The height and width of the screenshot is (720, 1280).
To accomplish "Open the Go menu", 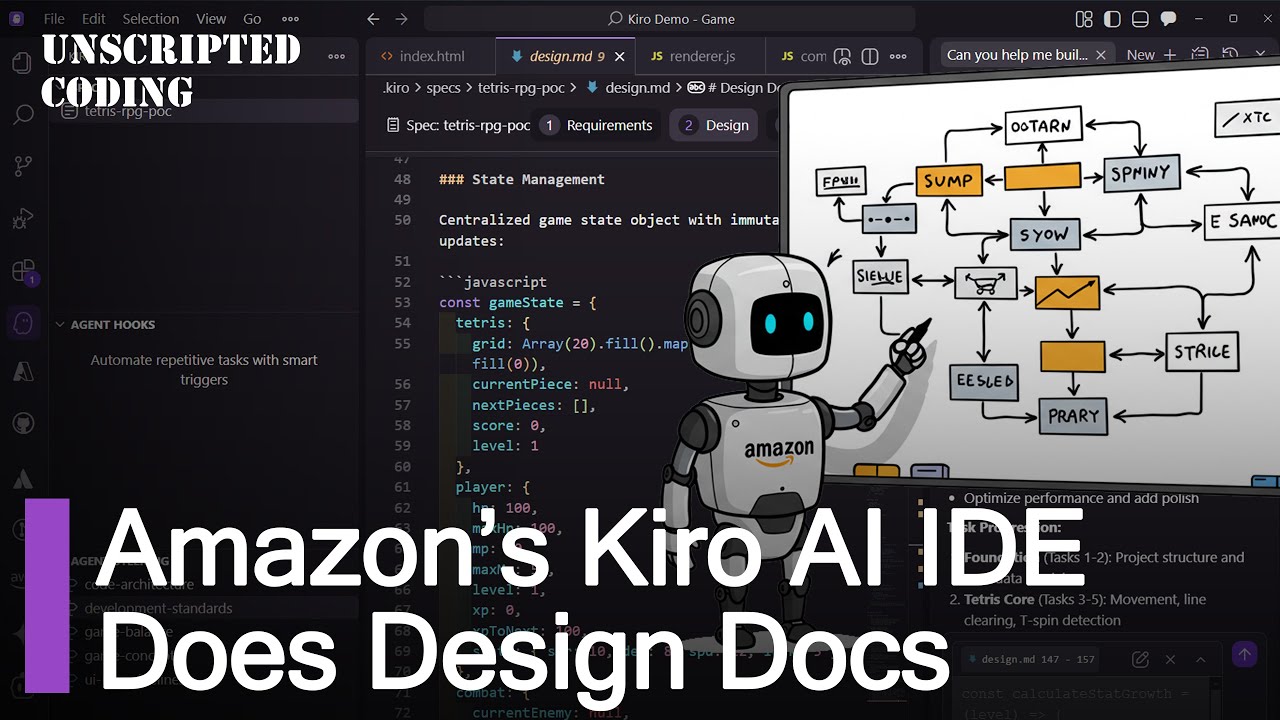I will click(x=252, y=19).
